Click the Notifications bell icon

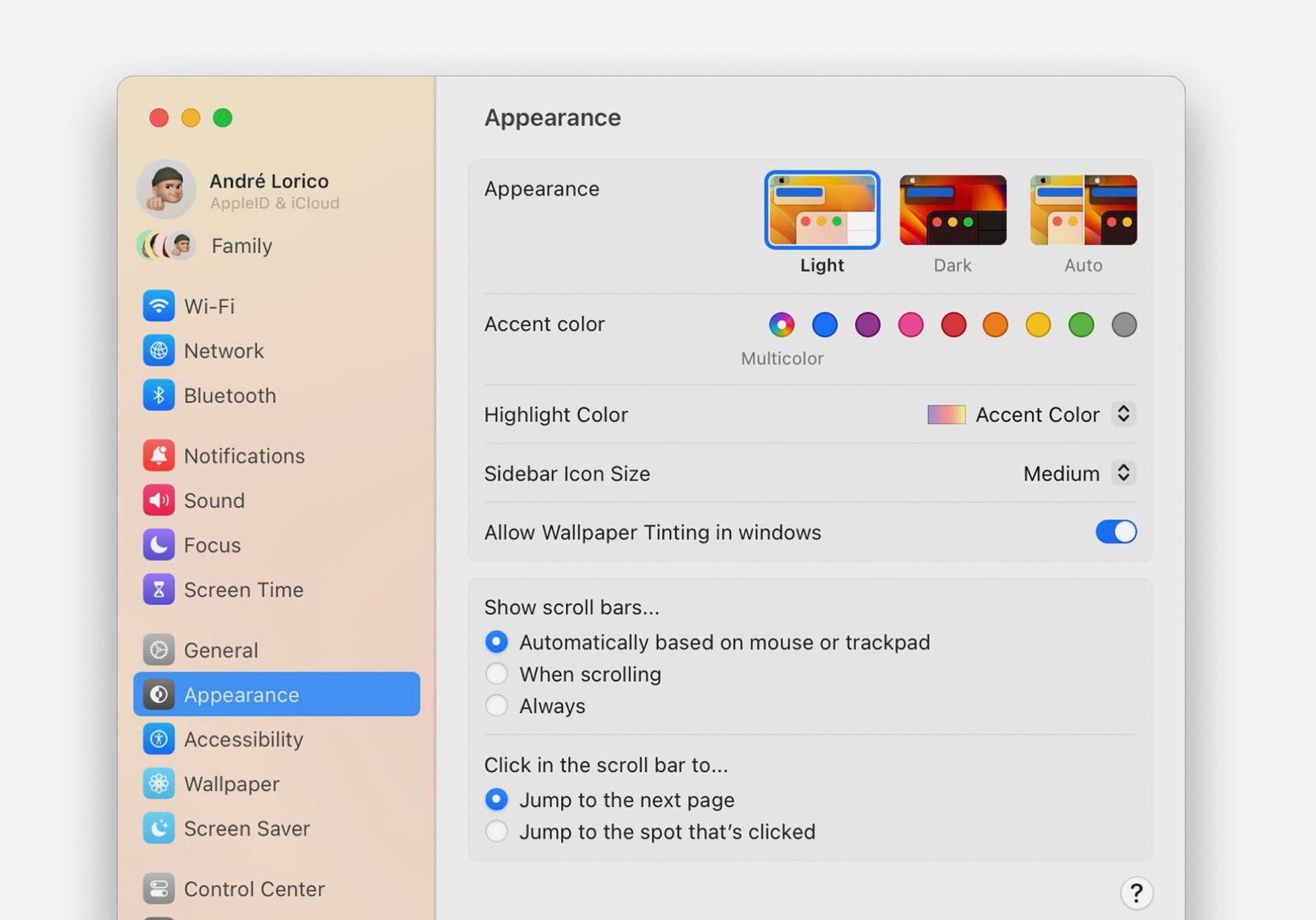(x=159, y=455)
